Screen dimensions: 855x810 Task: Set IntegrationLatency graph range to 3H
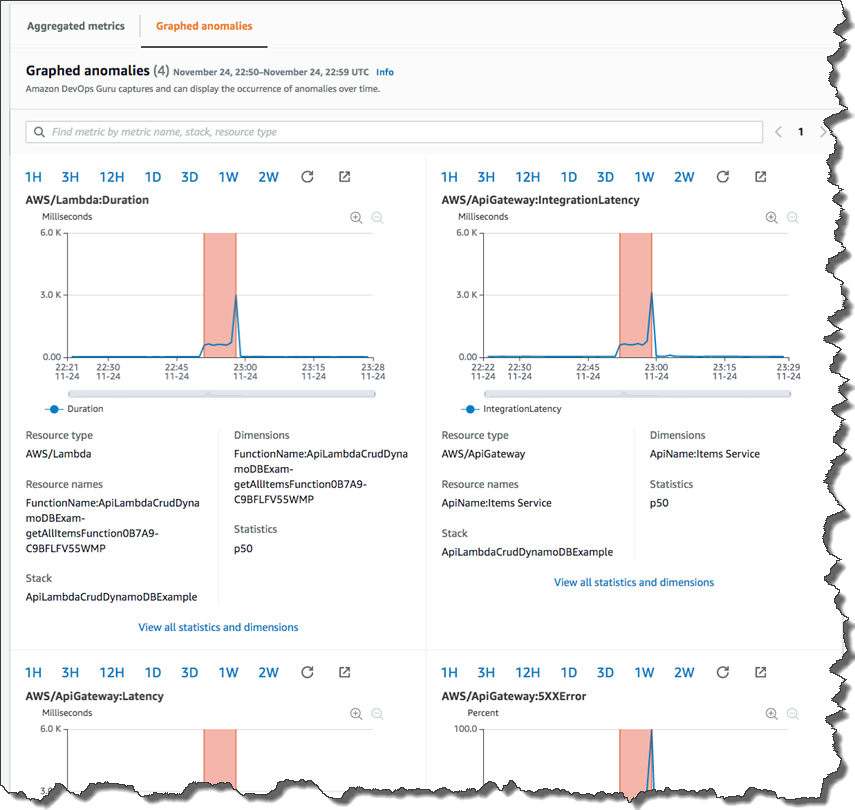(x=486, y=177)
